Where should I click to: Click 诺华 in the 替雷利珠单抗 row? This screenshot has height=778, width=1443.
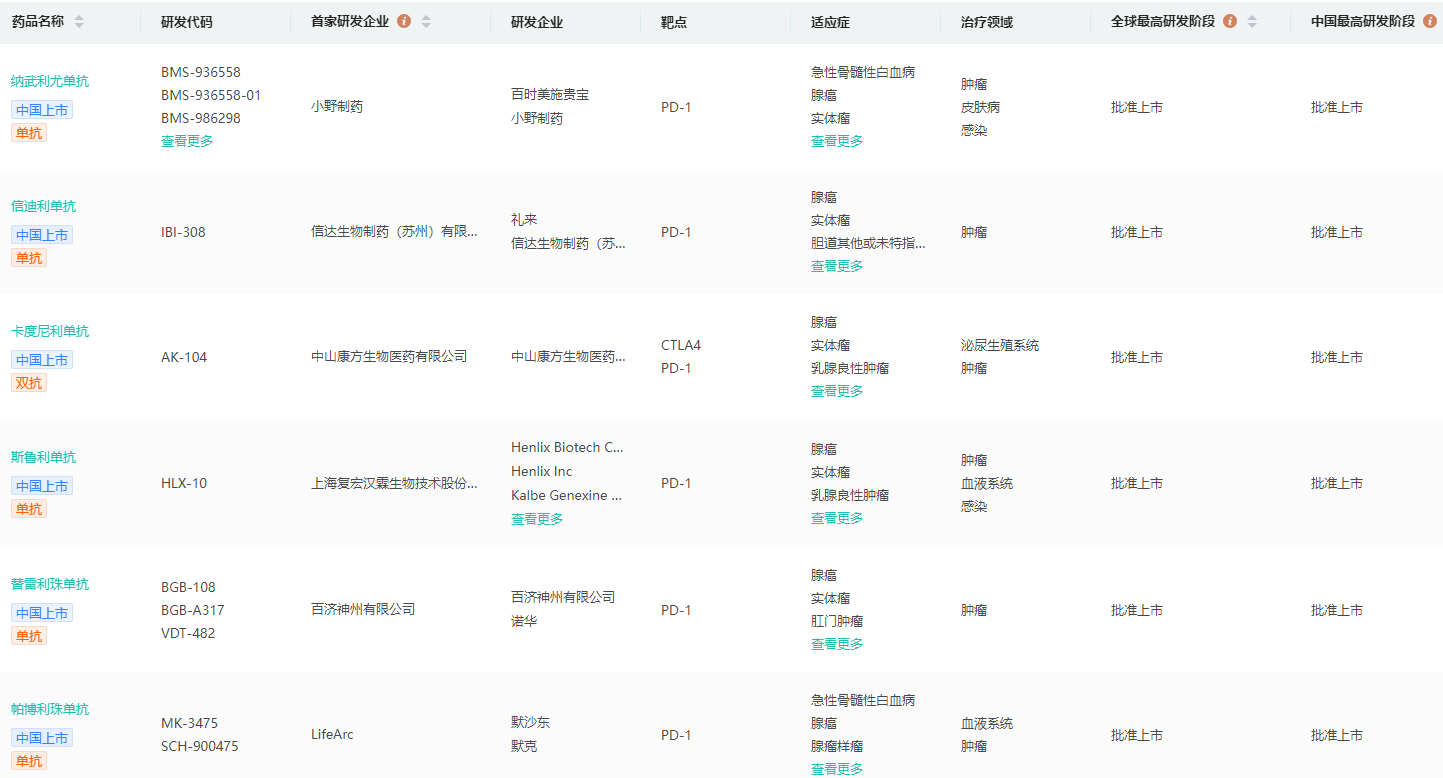pos(524,621)
